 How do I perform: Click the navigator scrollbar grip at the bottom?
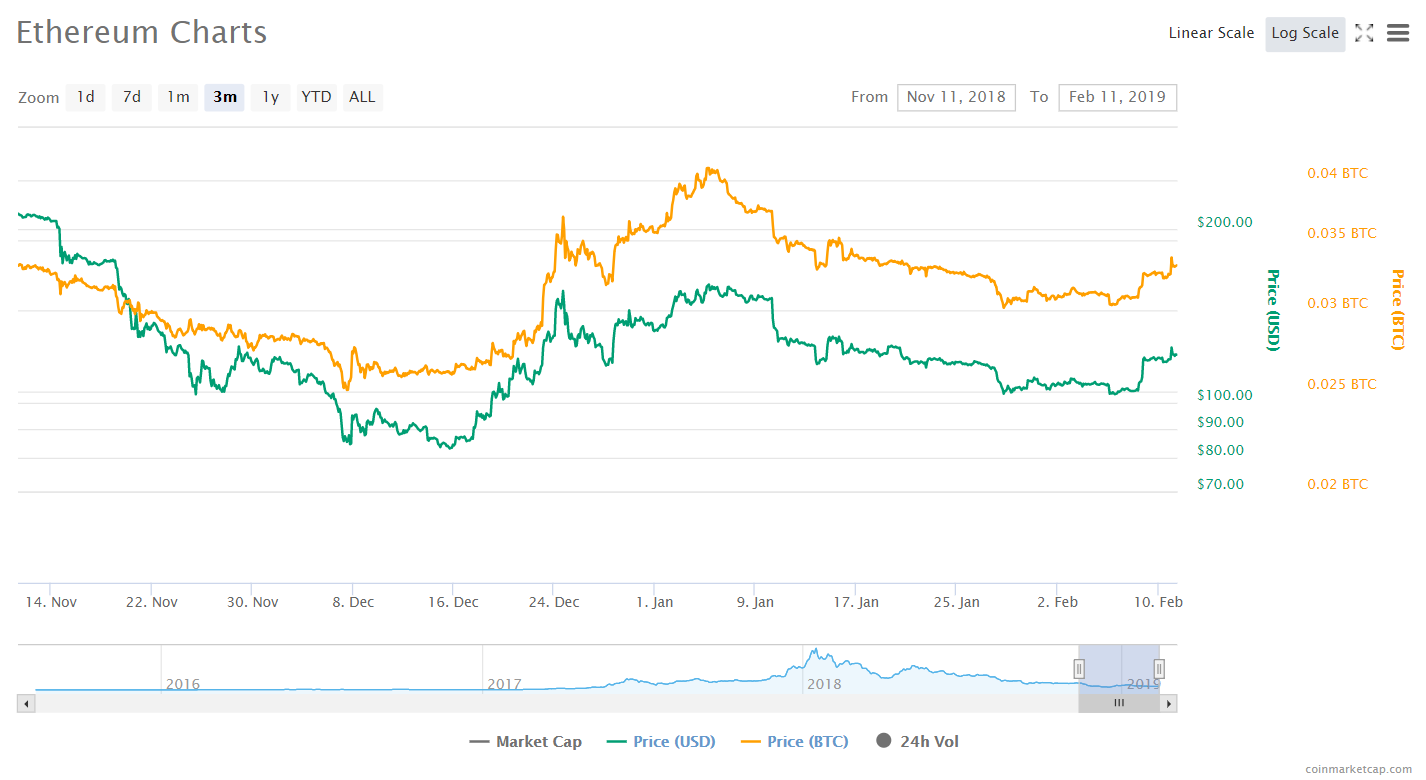click(x=1118, y=703)
